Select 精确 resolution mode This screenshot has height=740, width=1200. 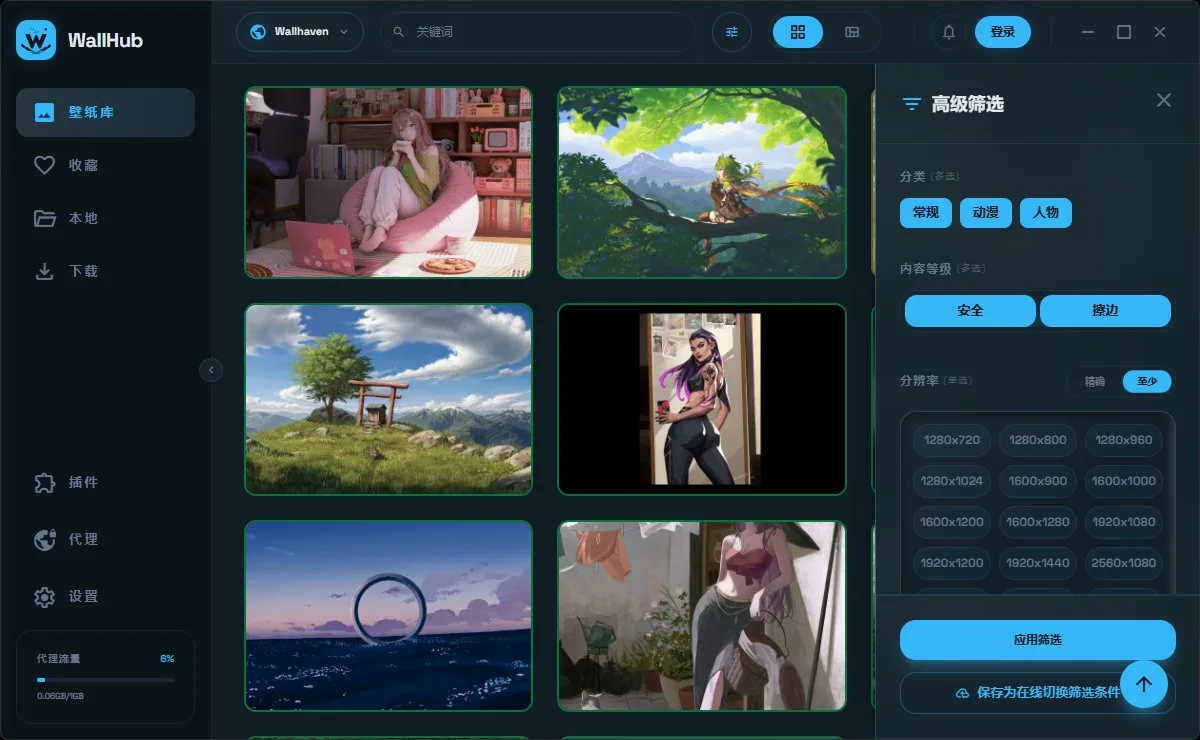tap(1095, 381)
